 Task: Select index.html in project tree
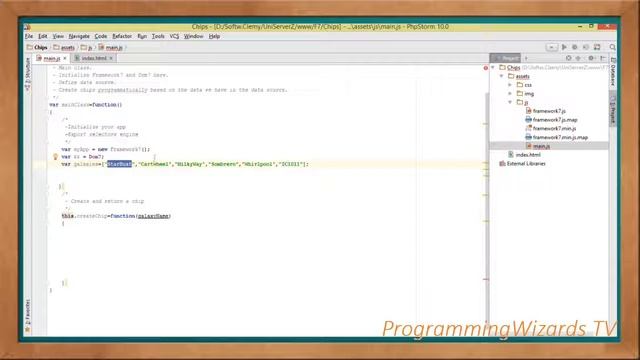(x=528, y=155)
